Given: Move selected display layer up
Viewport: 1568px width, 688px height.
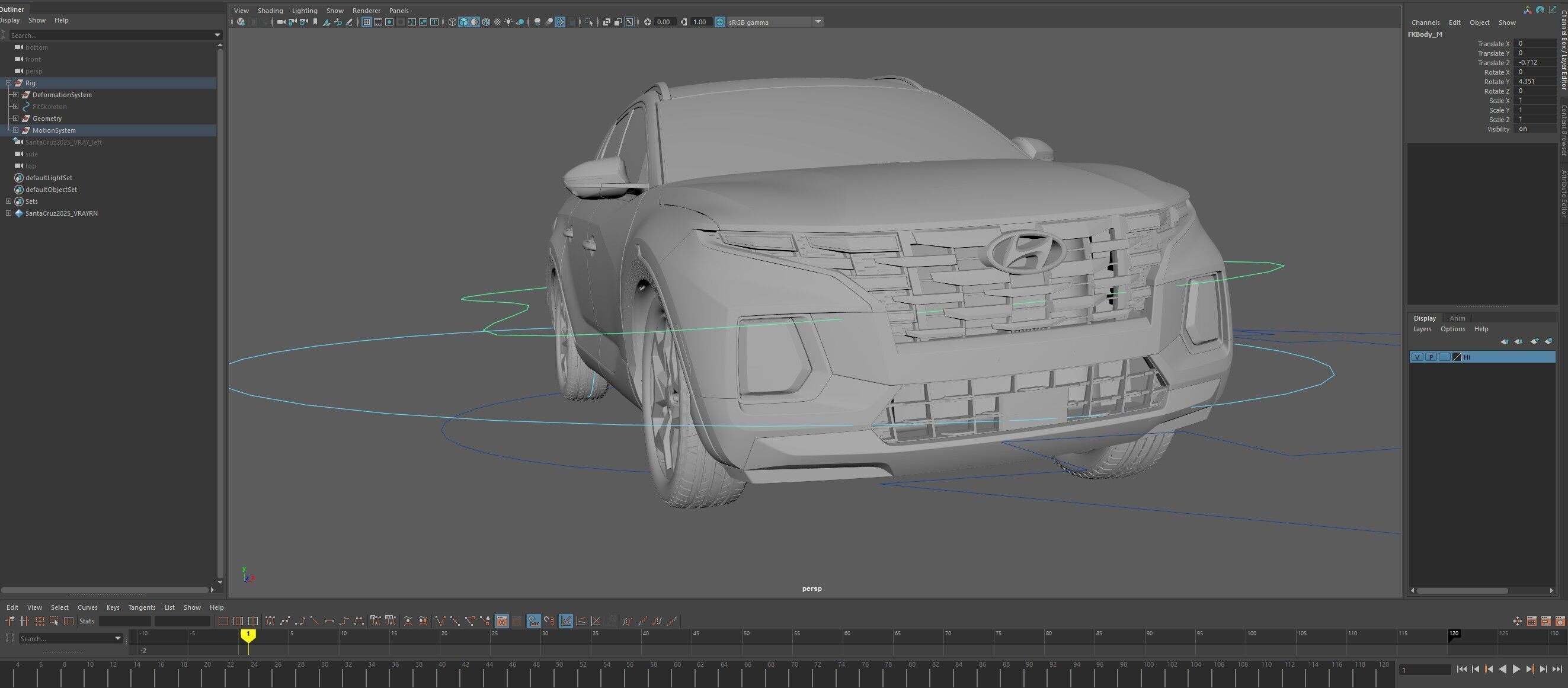Looking at the screenshot, I should [1504, 341].
